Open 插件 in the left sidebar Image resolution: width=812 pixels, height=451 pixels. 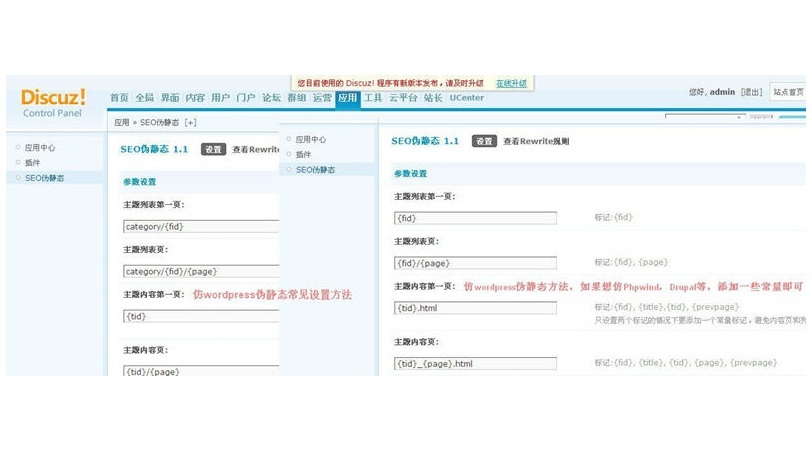pos(32,163)
